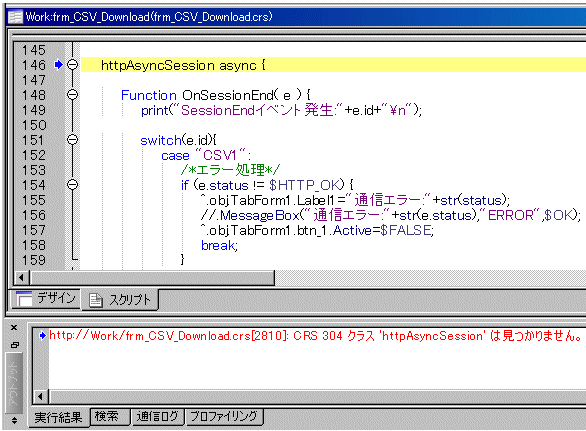Switch to the 検索 tab
The width and height of the screenshot is (586, 431).
coord(110,416)
